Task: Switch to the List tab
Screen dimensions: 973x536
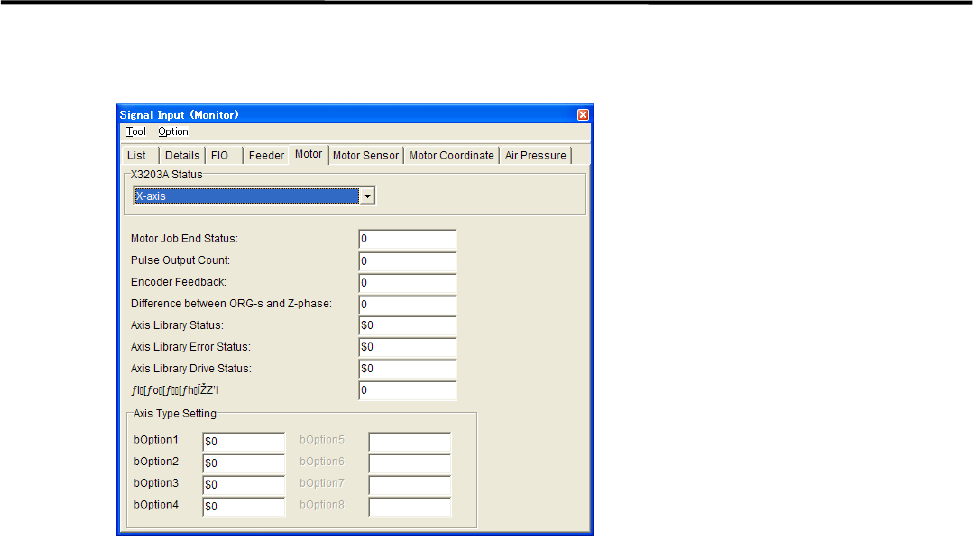Action: [x=140, y=155]
